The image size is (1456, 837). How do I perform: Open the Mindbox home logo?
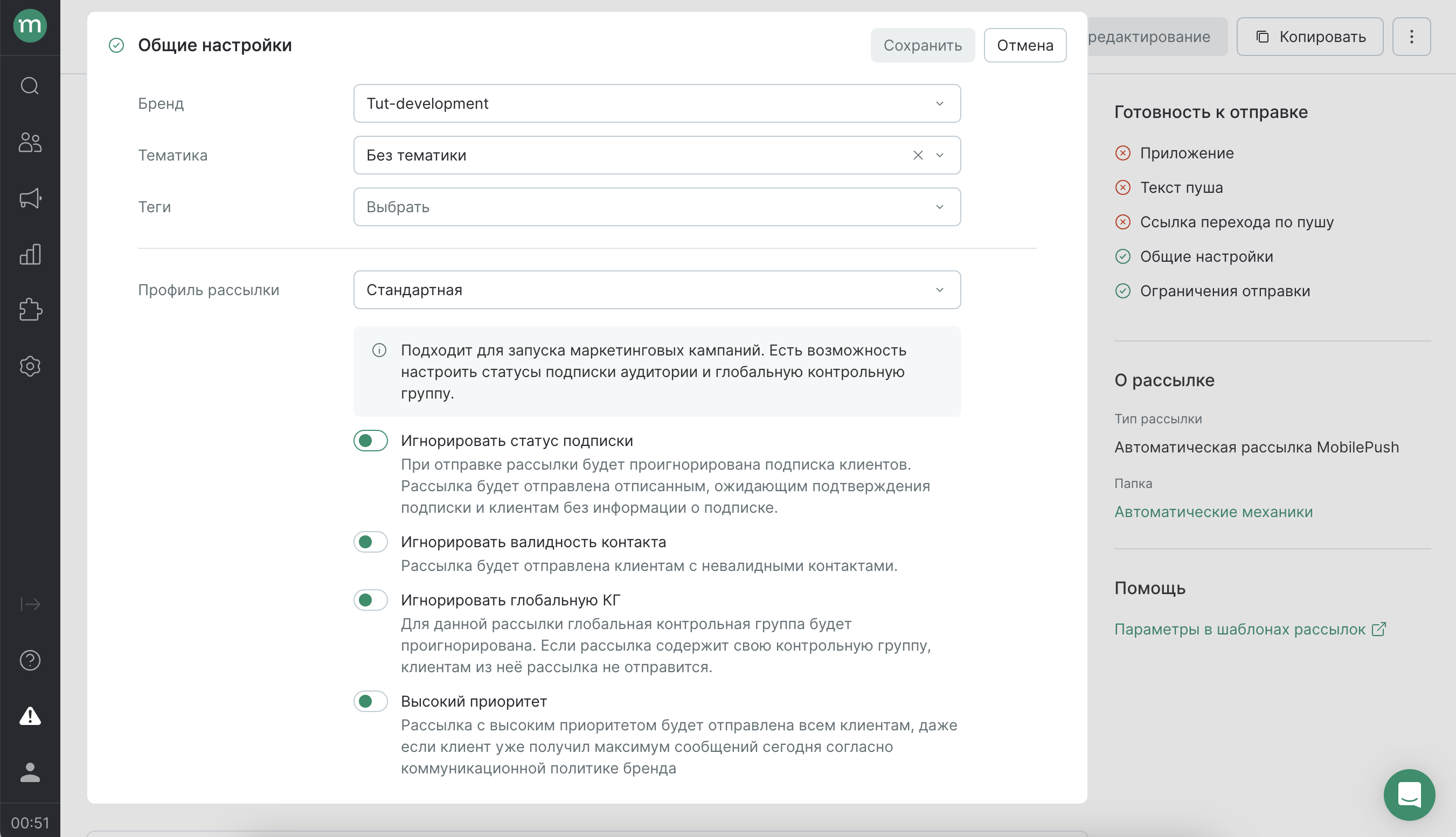30,26
